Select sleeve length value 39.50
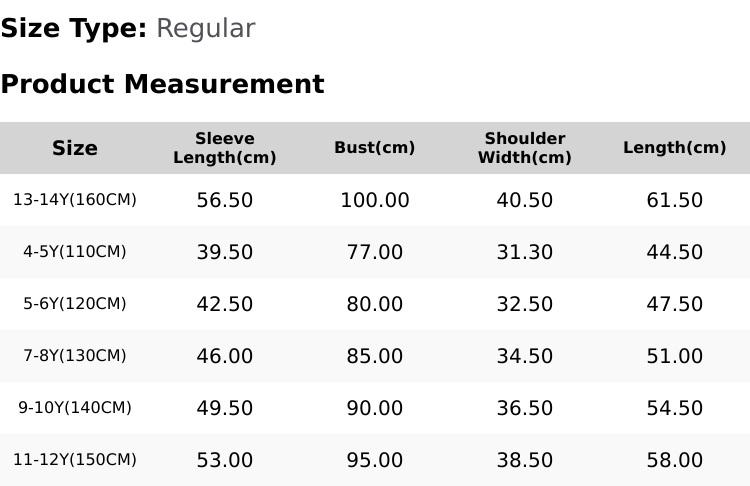 225,252
